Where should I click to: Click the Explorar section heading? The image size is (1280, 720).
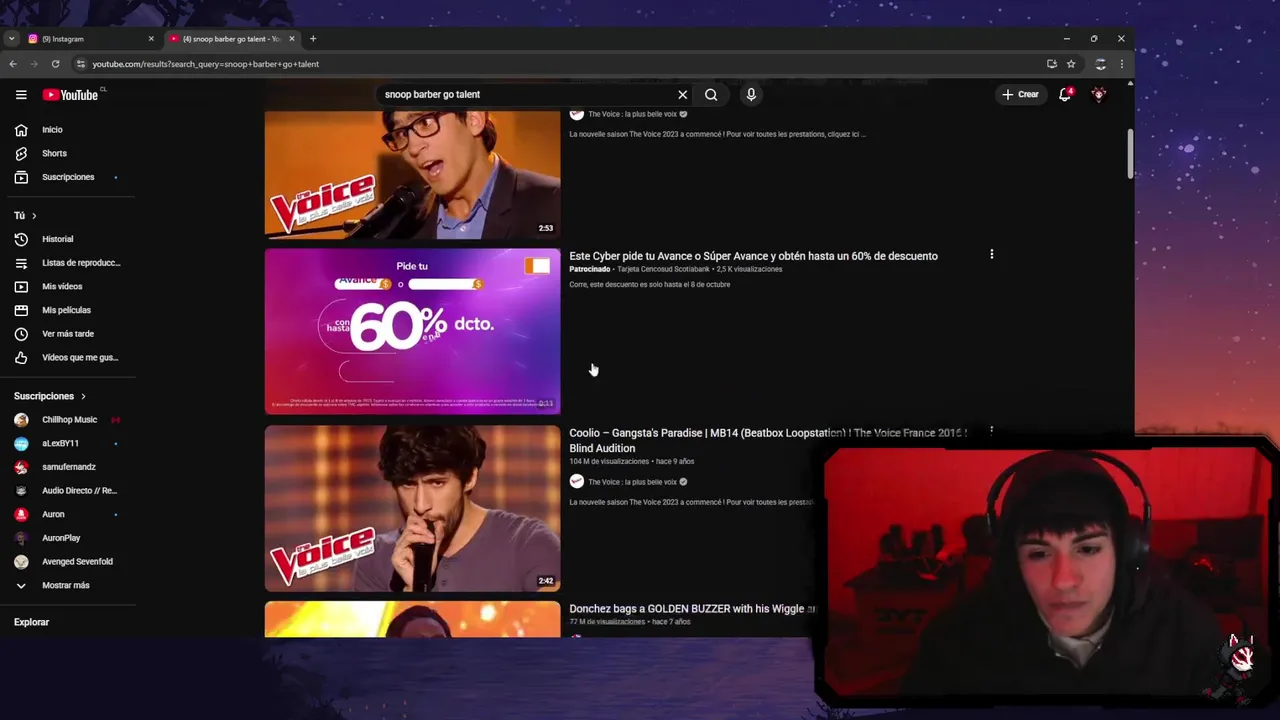click(x=31, y=622)
